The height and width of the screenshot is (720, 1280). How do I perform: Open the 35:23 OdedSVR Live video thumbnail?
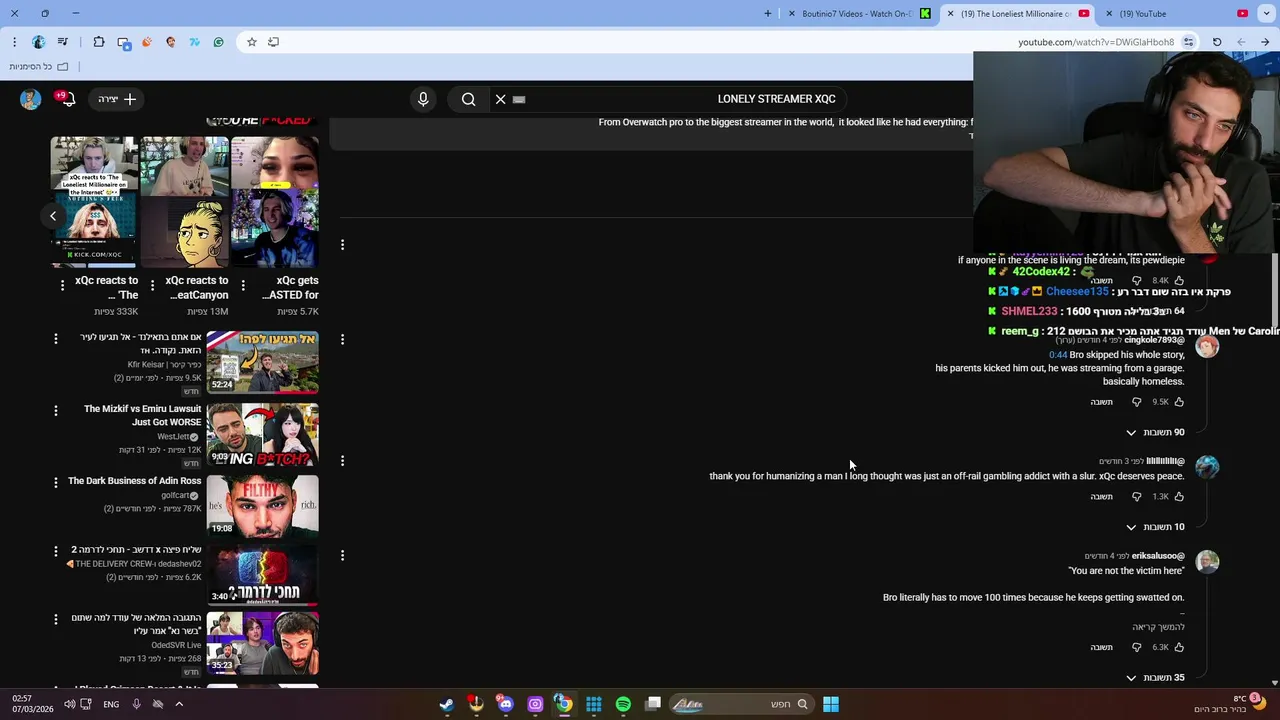coord(263,643)
